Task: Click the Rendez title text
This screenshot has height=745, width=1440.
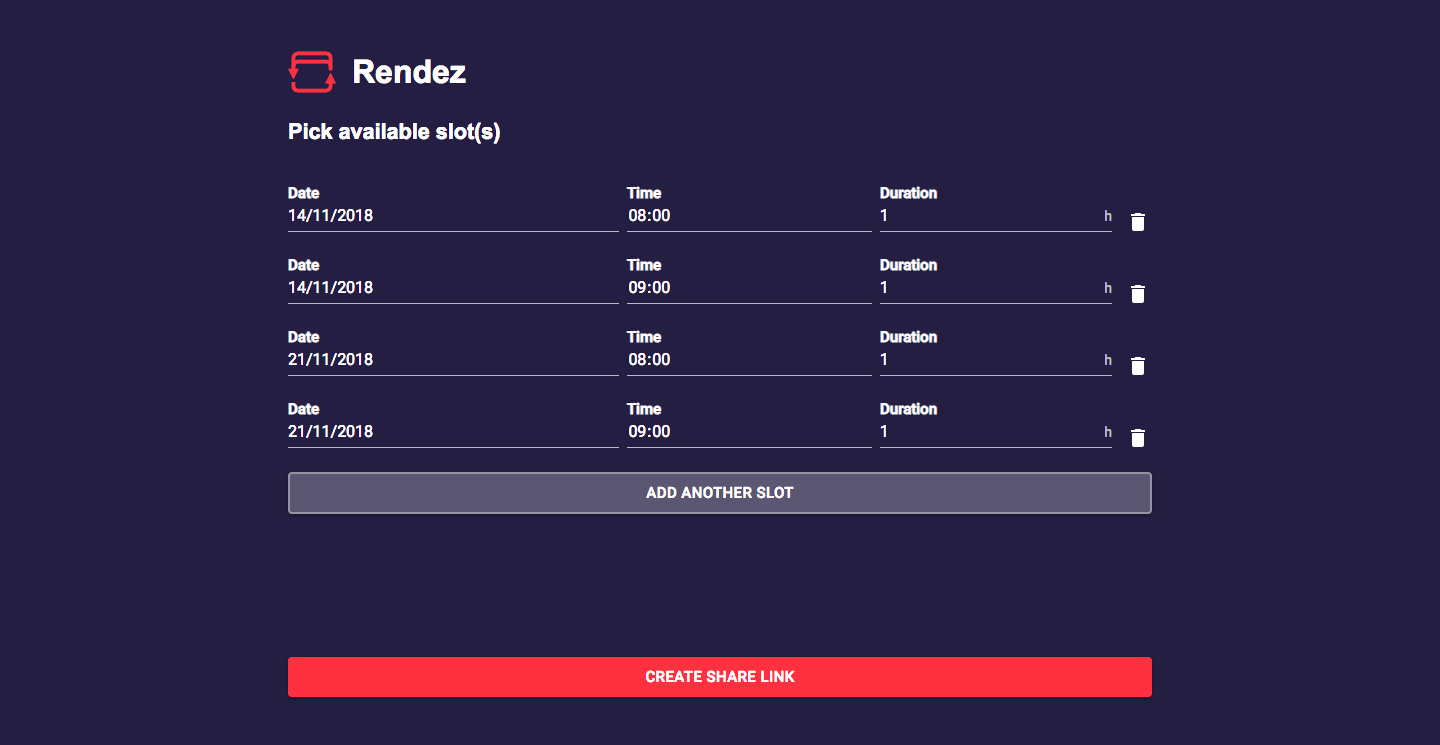Action: (408, 71)
